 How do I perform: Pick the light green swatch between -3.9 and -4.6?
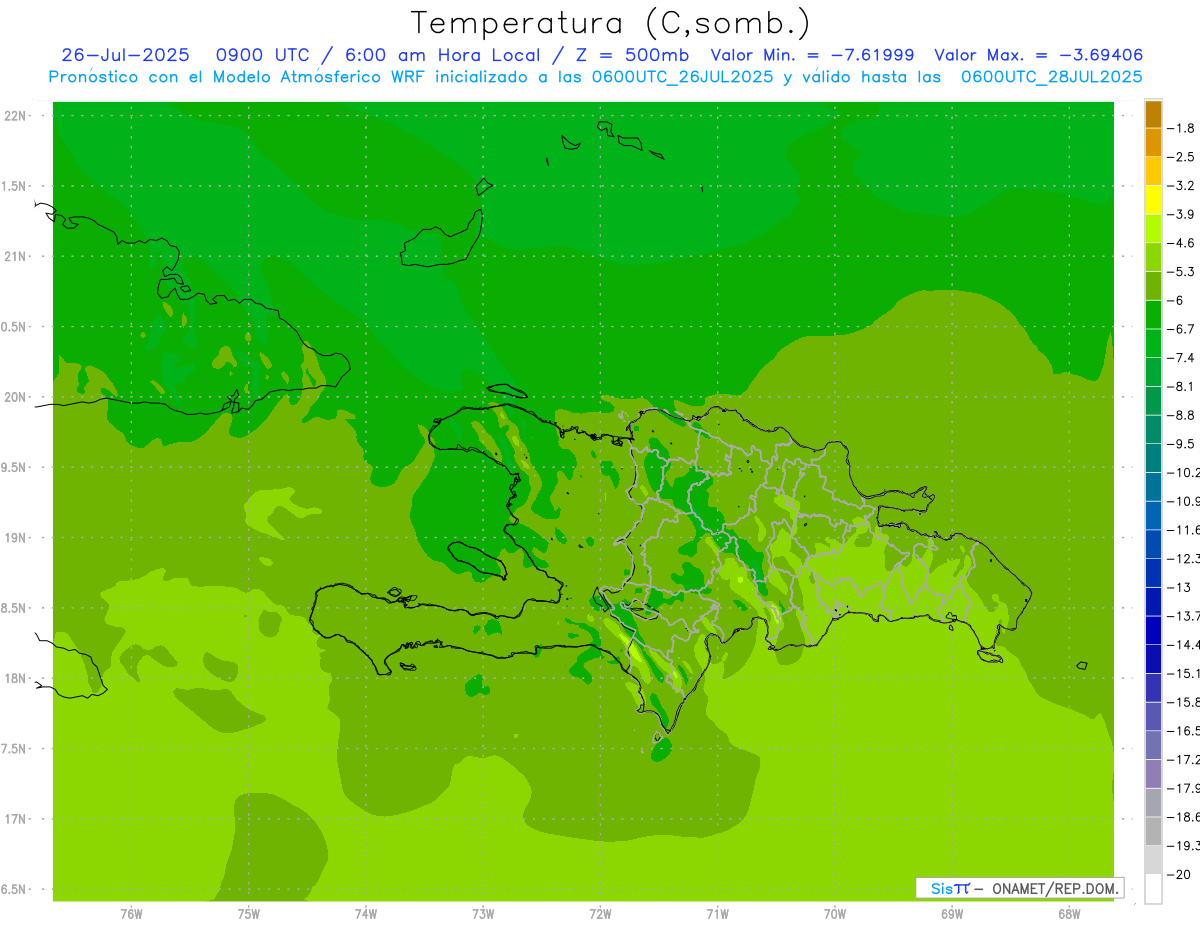point(1153,228)
